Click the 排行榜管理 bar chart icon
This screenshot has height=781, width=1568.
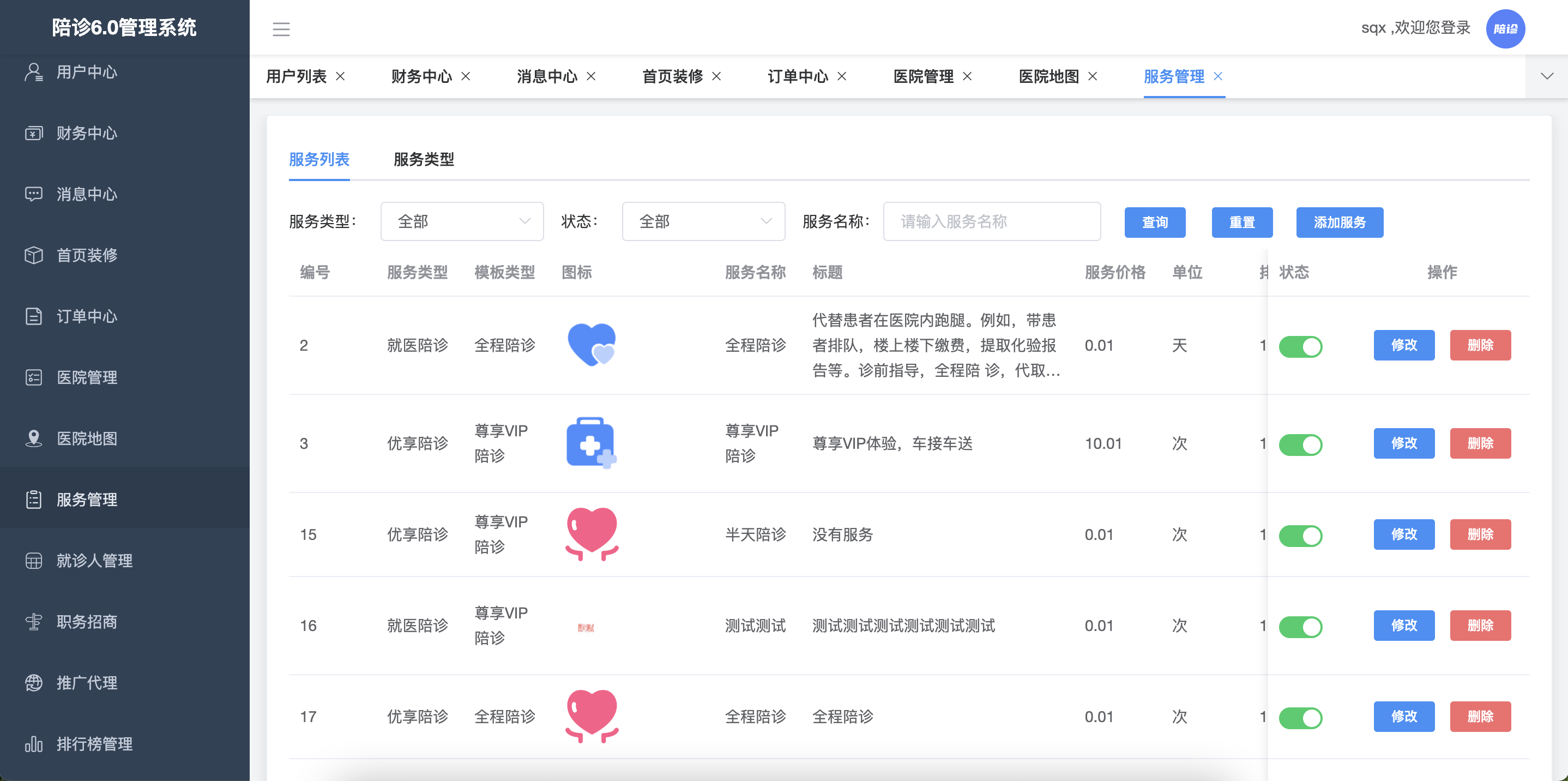pos(33,744)
